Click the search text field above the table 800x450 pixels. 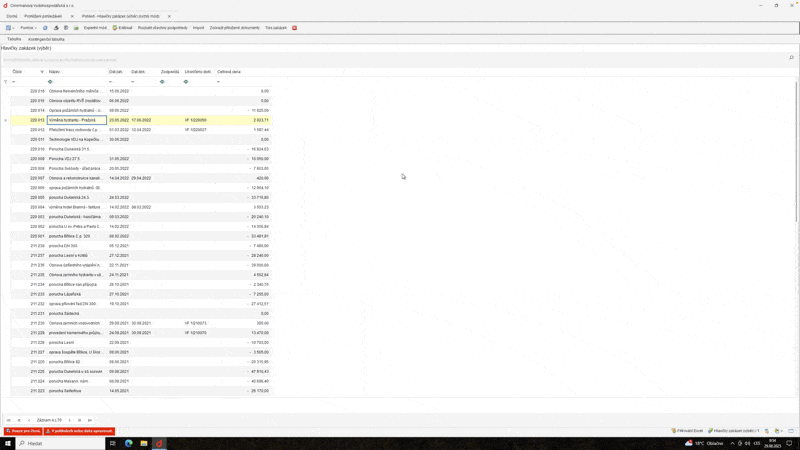[393, 60]
